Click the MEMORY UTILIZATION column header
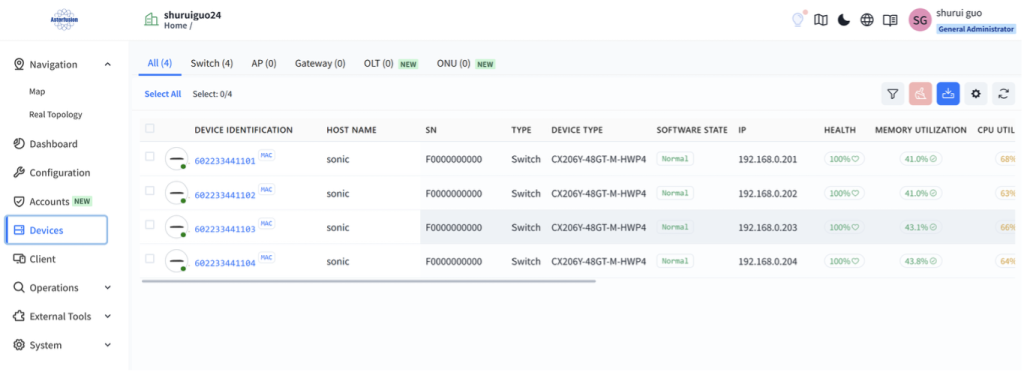The height and width of the screenshot is (372, 1024). click(x=921, y=130)
